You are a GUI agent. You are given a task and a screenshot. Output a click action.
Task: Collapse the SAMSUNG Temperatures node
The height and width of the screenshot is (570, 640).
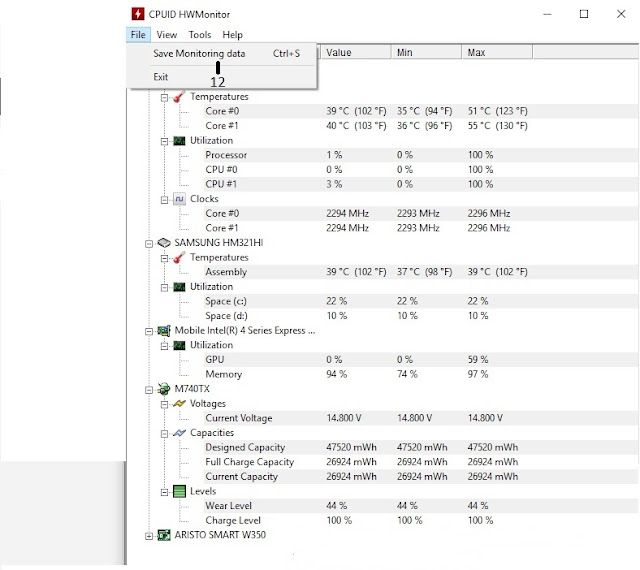click(x=164, y=258)
